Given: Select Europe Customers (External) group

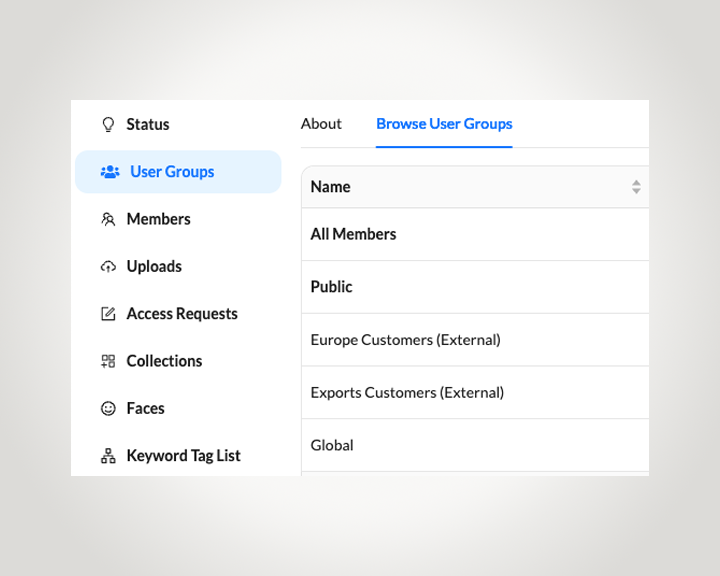Looking at the screenshot, I should point(475,340).
